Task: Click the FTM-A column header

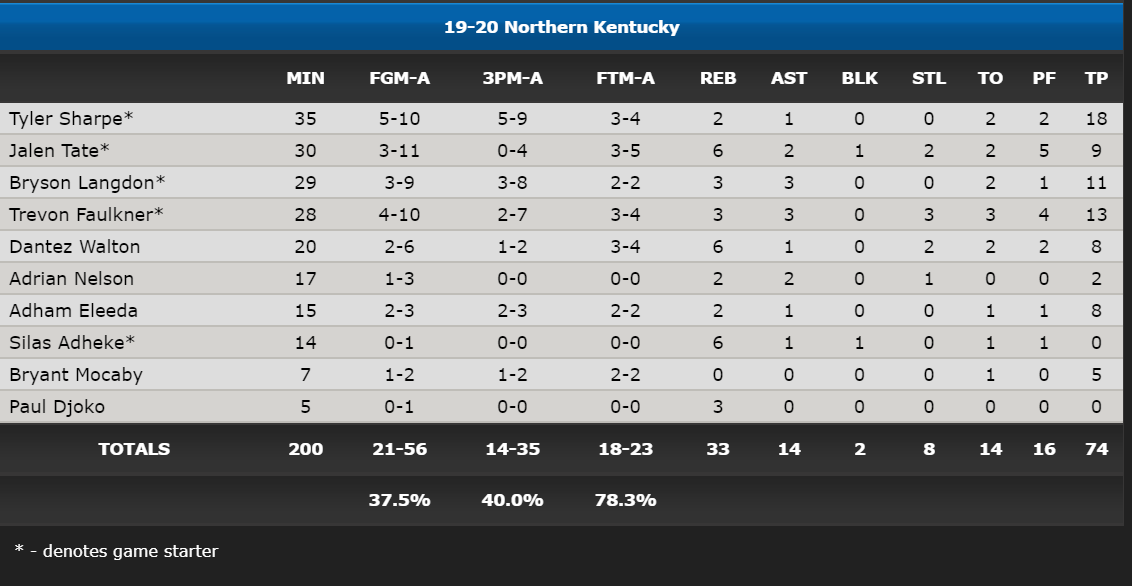Action: [x=625, y=78]
